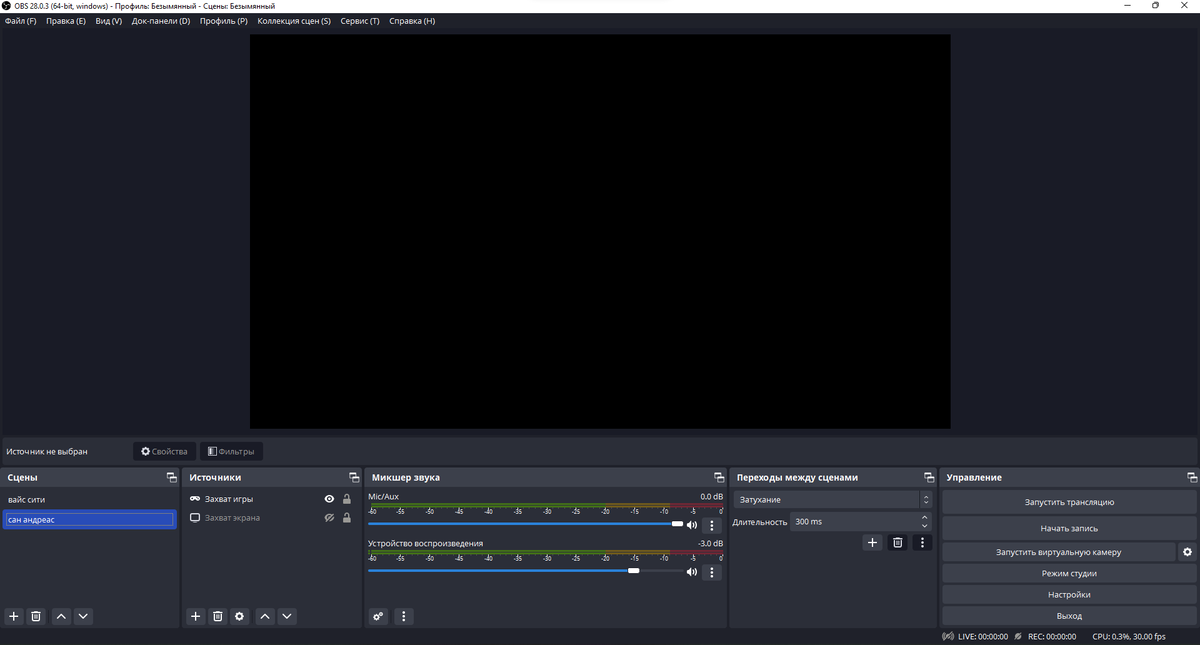Open source Фильтры

231,451
